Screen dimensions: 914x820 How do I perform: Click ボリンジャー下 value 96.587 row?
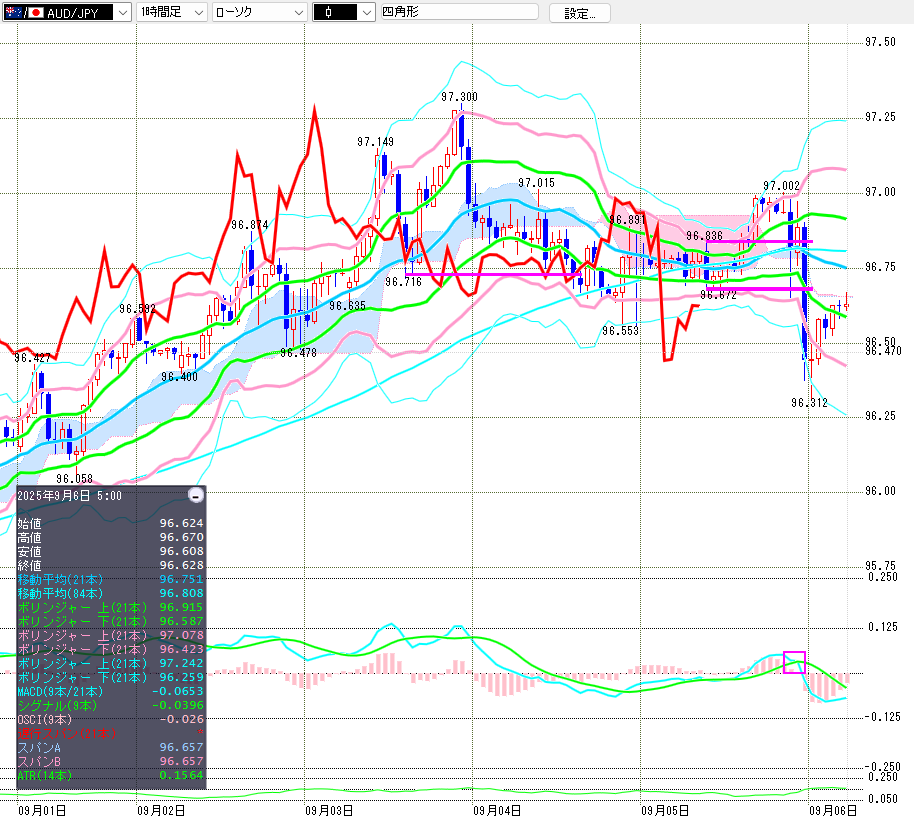(111, 621)
